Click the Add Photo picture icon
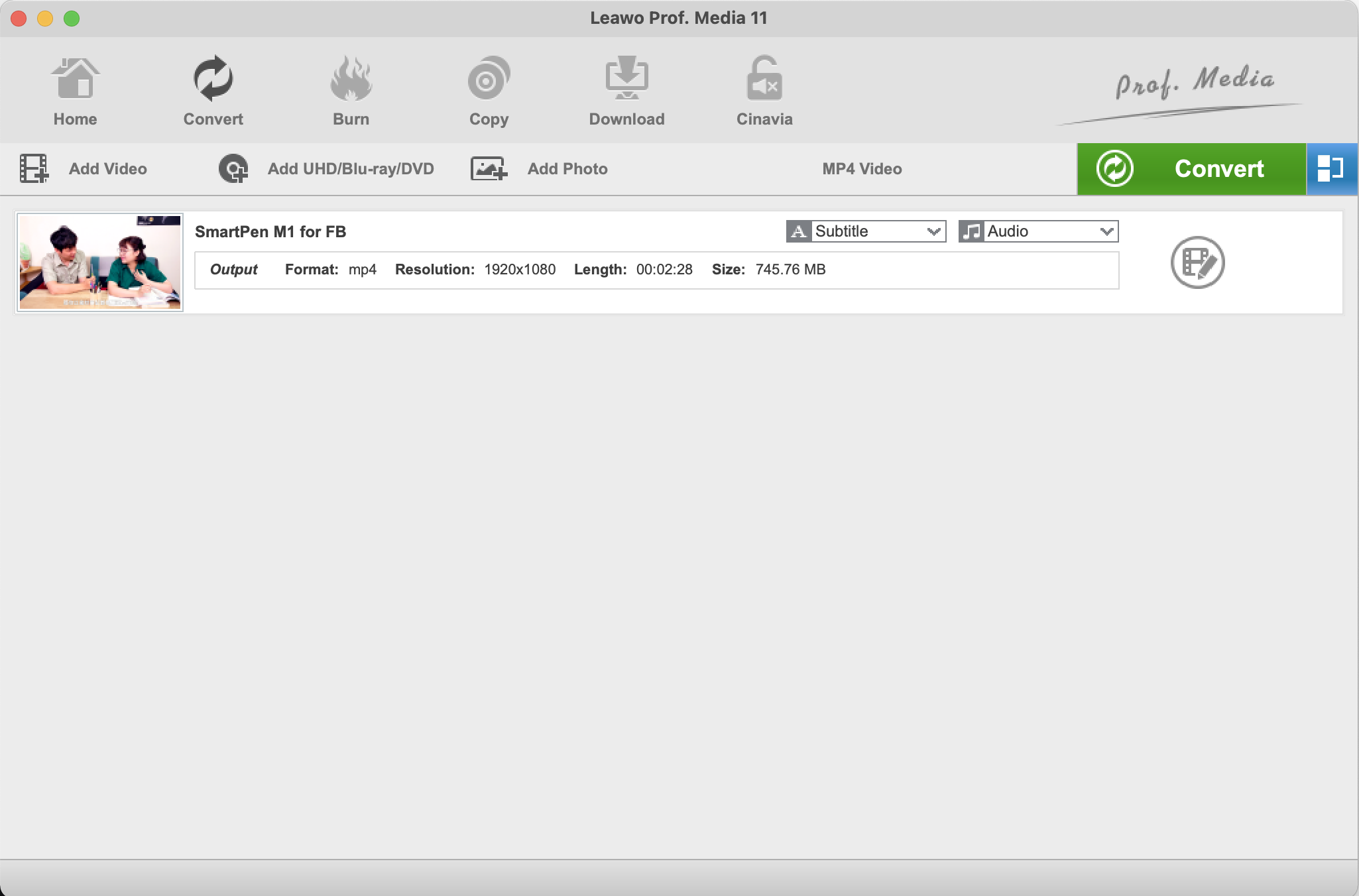This screenshot has width=1359, height=896. coord(489,169)
